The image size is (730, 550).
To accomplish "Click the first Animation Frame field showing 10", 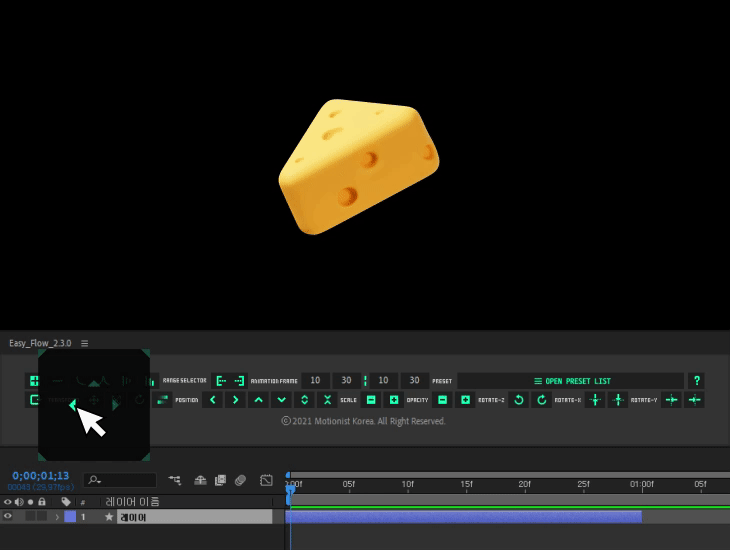I will pos(315,380).
